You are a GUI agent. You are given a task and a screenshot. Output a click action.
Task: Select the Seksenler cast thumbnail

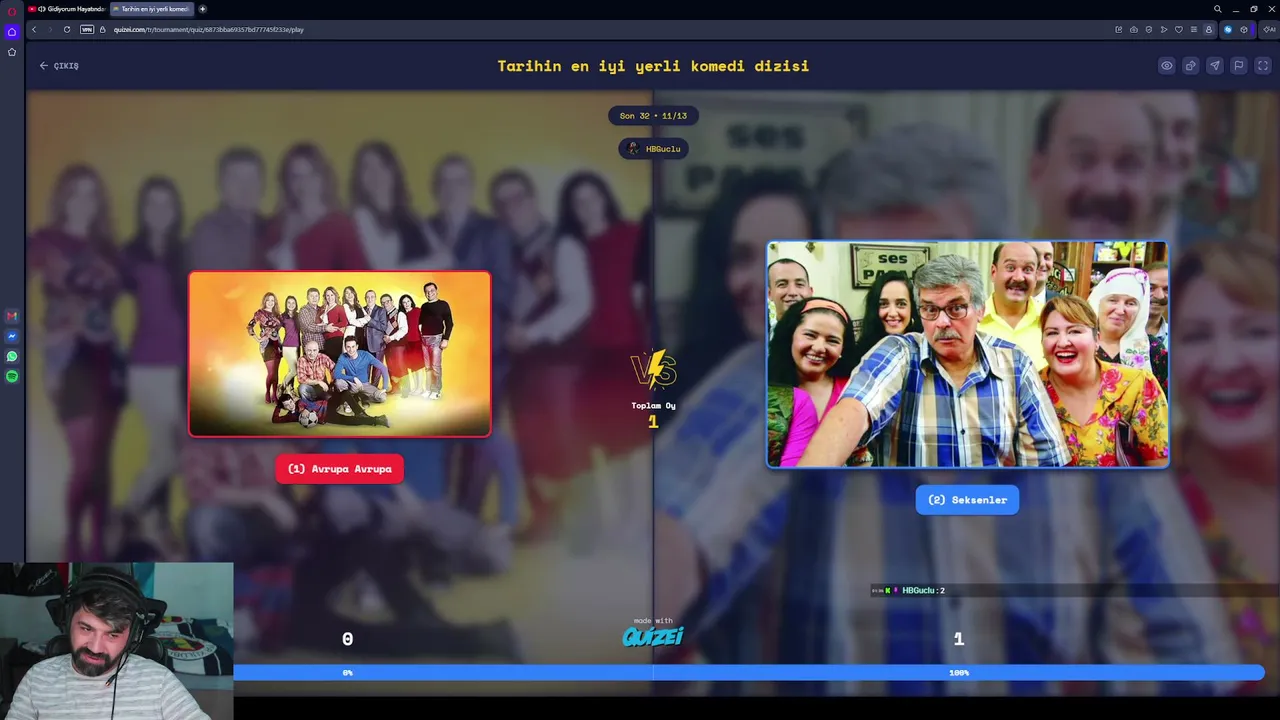point(967,354)
